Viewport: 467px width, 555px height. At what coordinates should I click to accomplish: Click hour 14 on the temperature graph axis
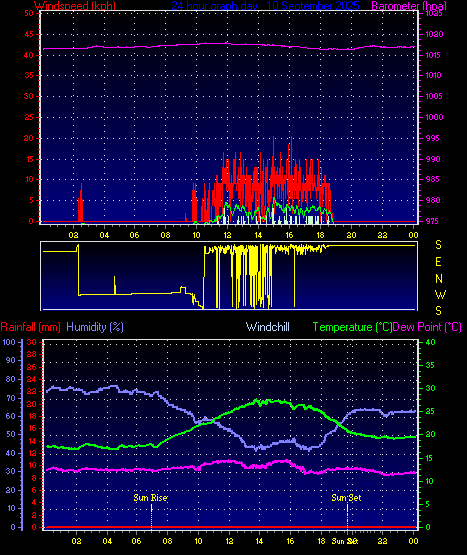[x=260, y=541]
